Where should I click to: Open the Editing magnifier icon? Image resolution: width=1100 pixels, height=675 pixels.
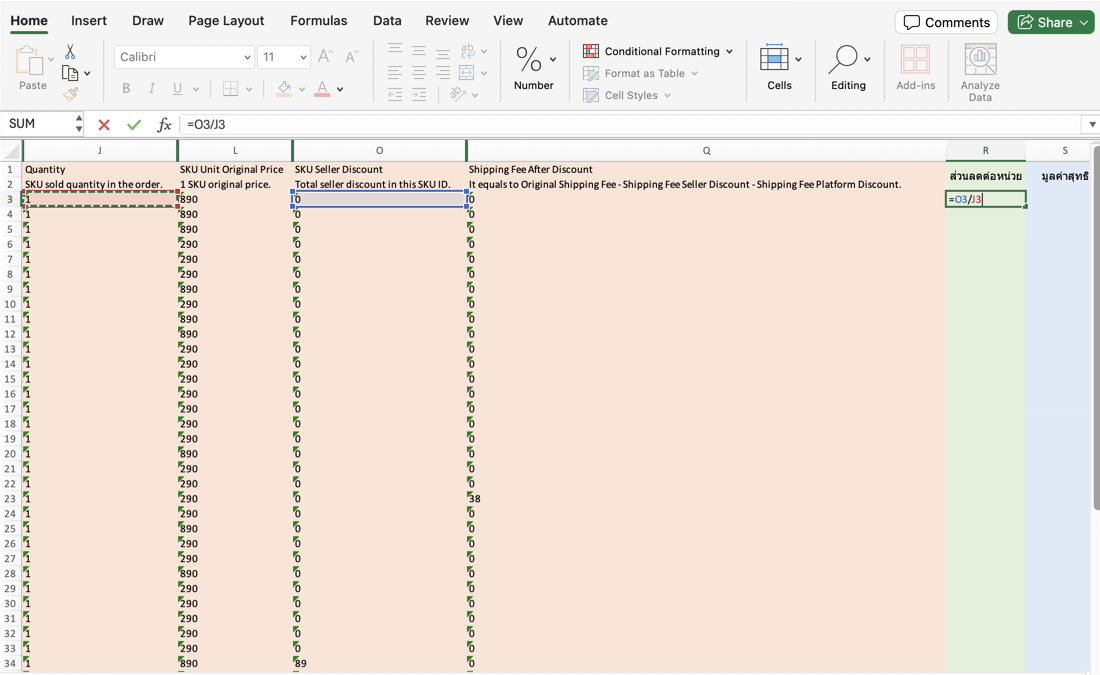click(x=843, y=60)
